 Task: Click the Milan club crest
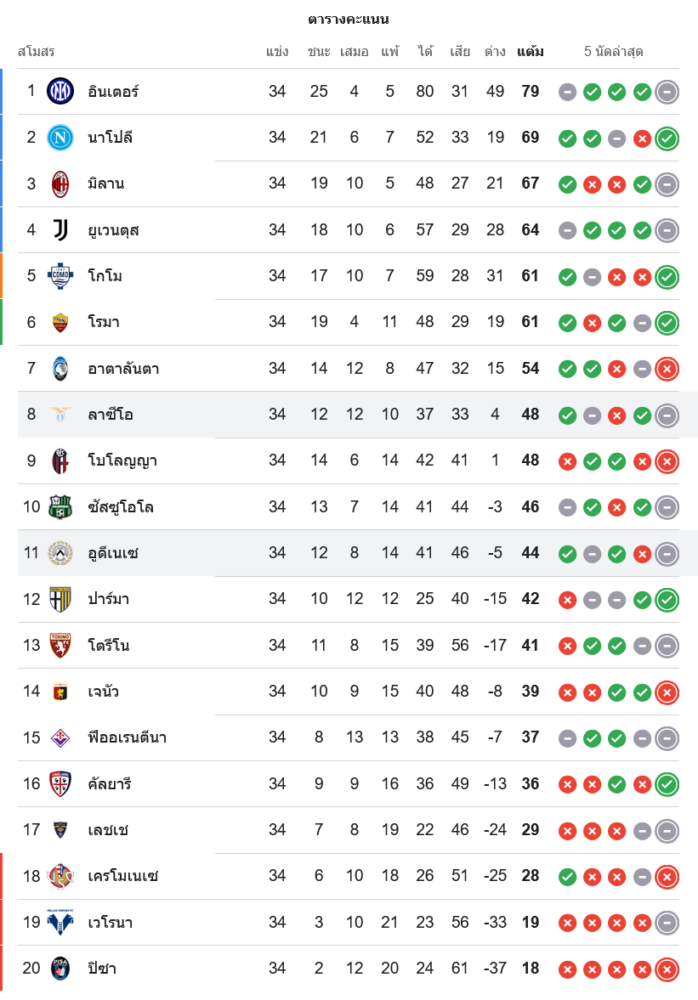pos(61,183)
